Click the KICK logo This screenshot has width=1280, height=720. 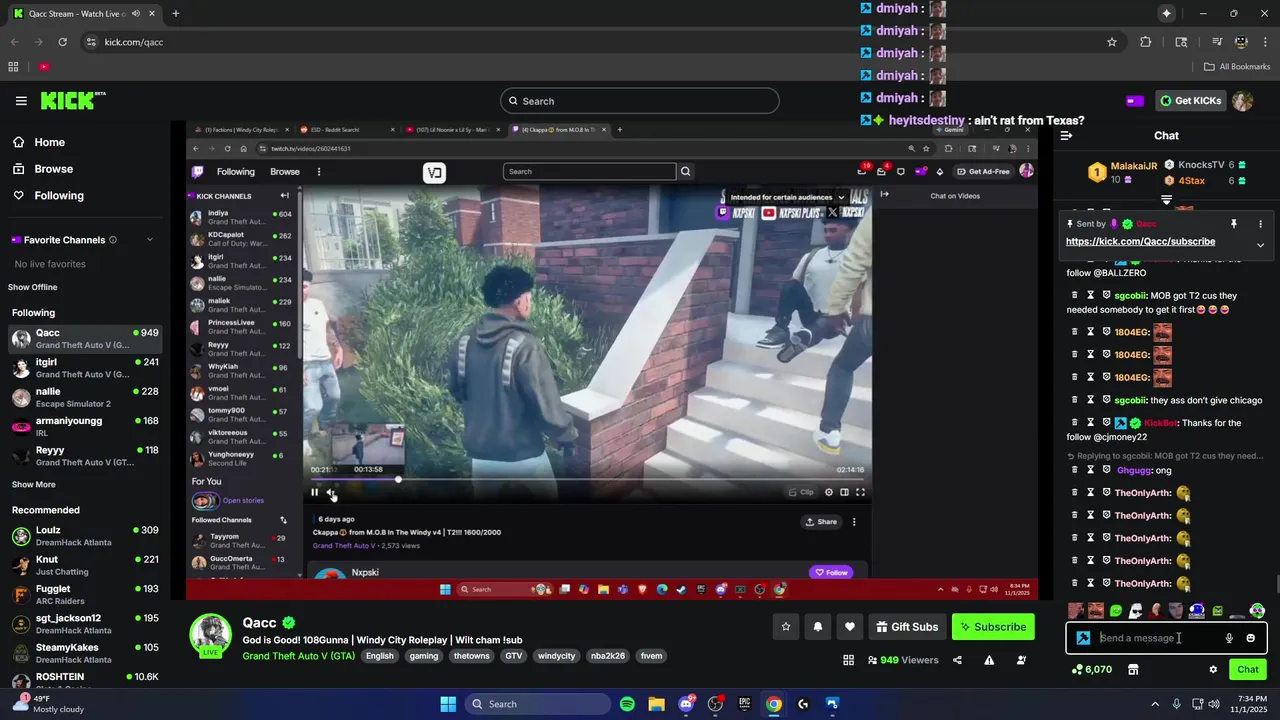tap(73, 100)
